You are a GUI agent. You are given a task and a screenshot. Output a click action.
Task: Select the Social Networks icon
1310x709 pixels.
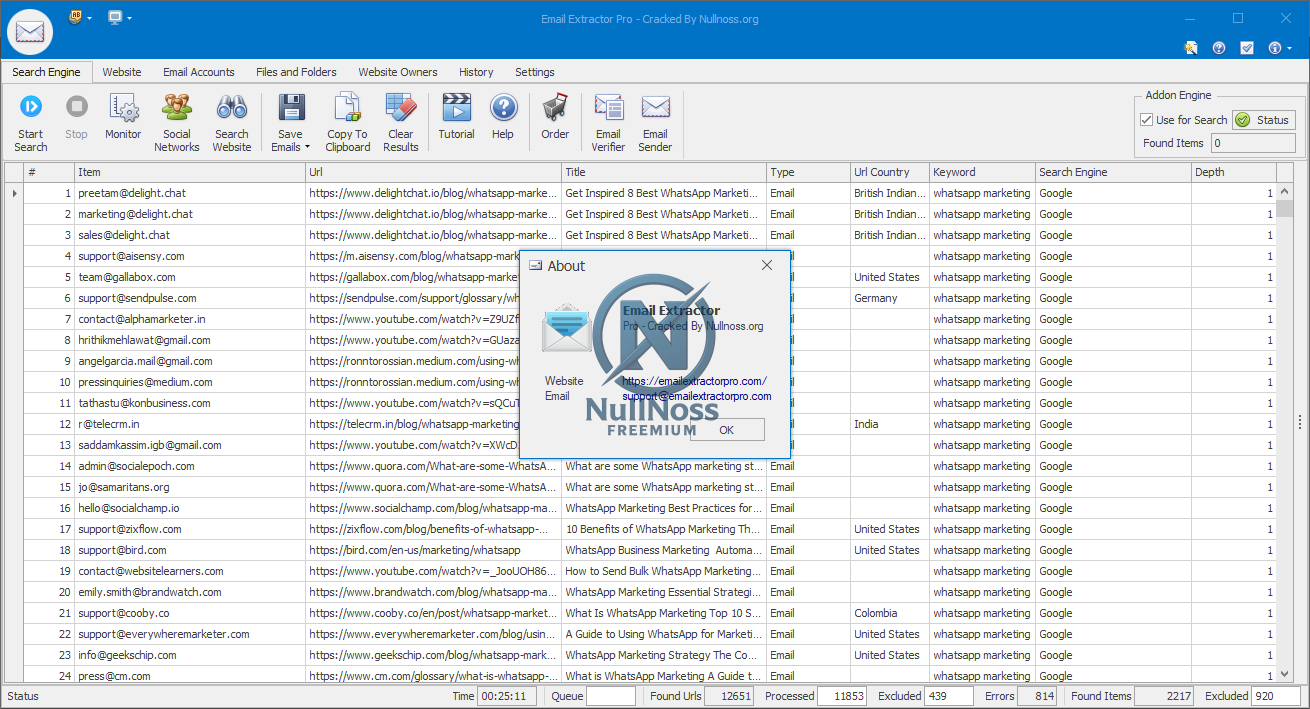tap(177, 107)
